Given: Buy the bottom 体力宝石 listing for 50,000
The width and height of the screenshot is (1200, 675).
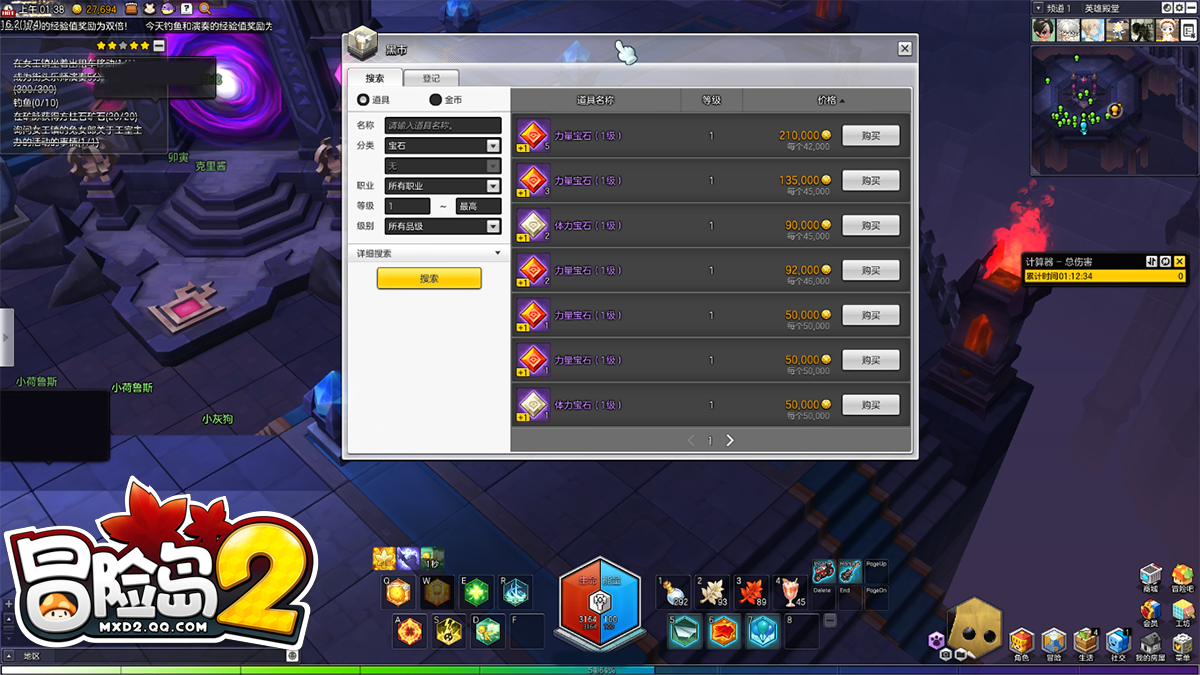Looking at the screenshot, I should pos(871,405).
